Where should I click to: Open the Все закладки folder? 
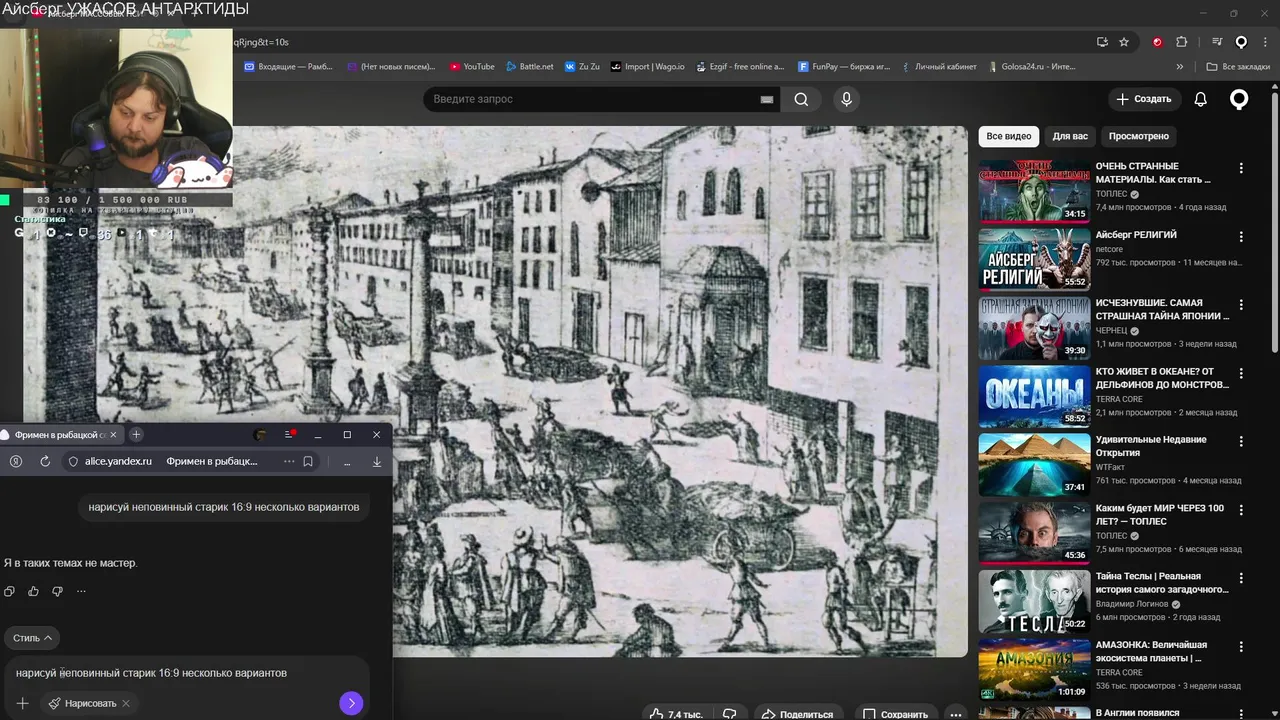(x=1238, y=67)
